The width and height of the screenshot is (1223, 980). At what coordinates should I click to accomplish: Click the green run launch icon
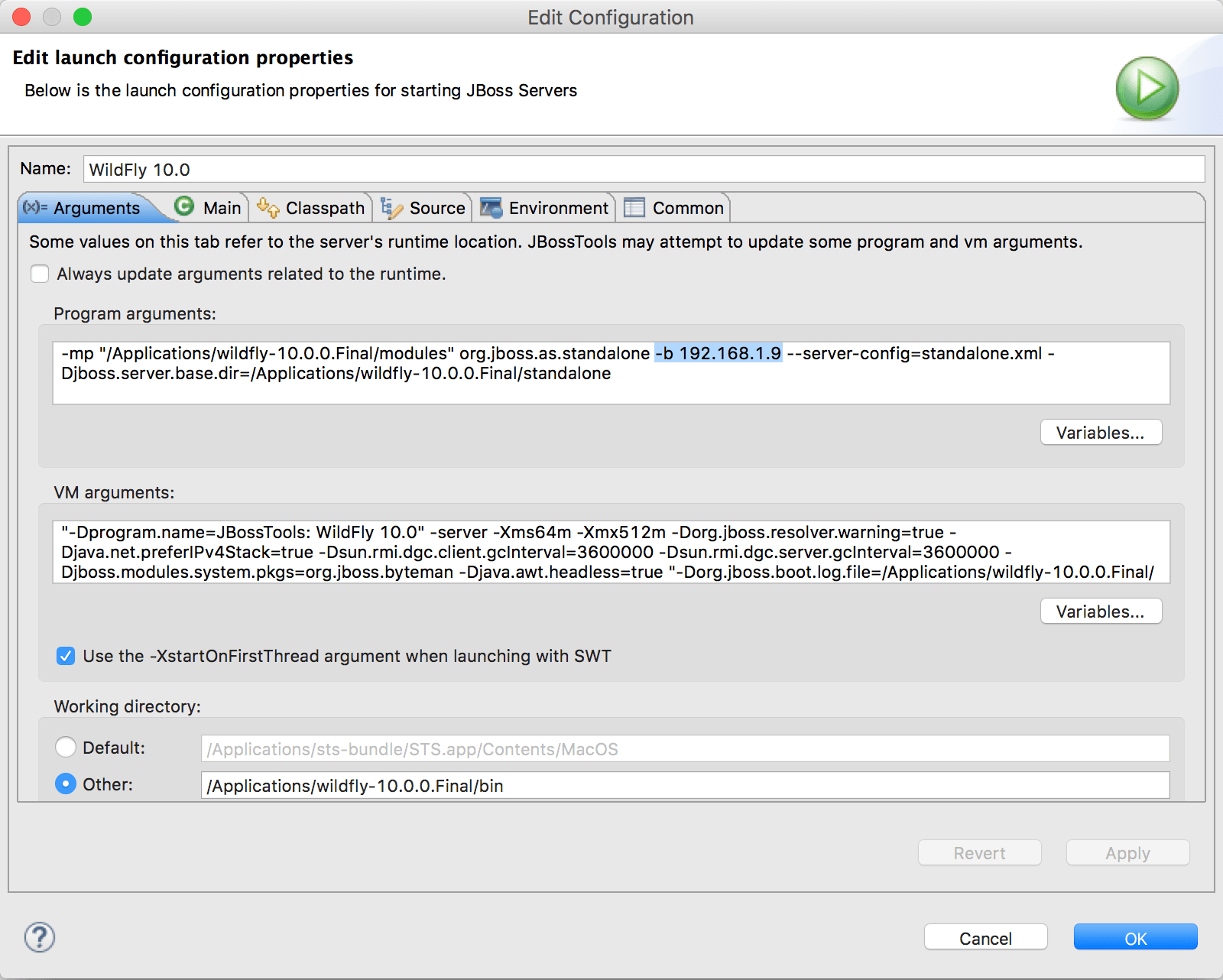tap(1147, 88)
